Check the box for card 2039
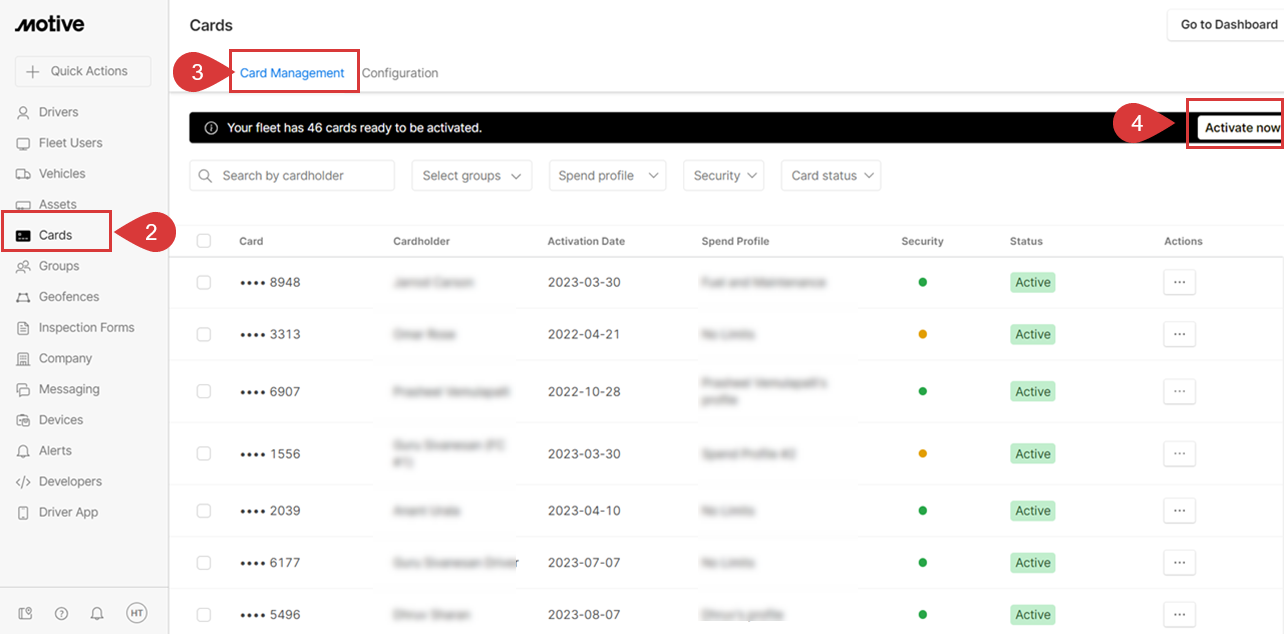1284x634 pixels. [x=204, y=511]
